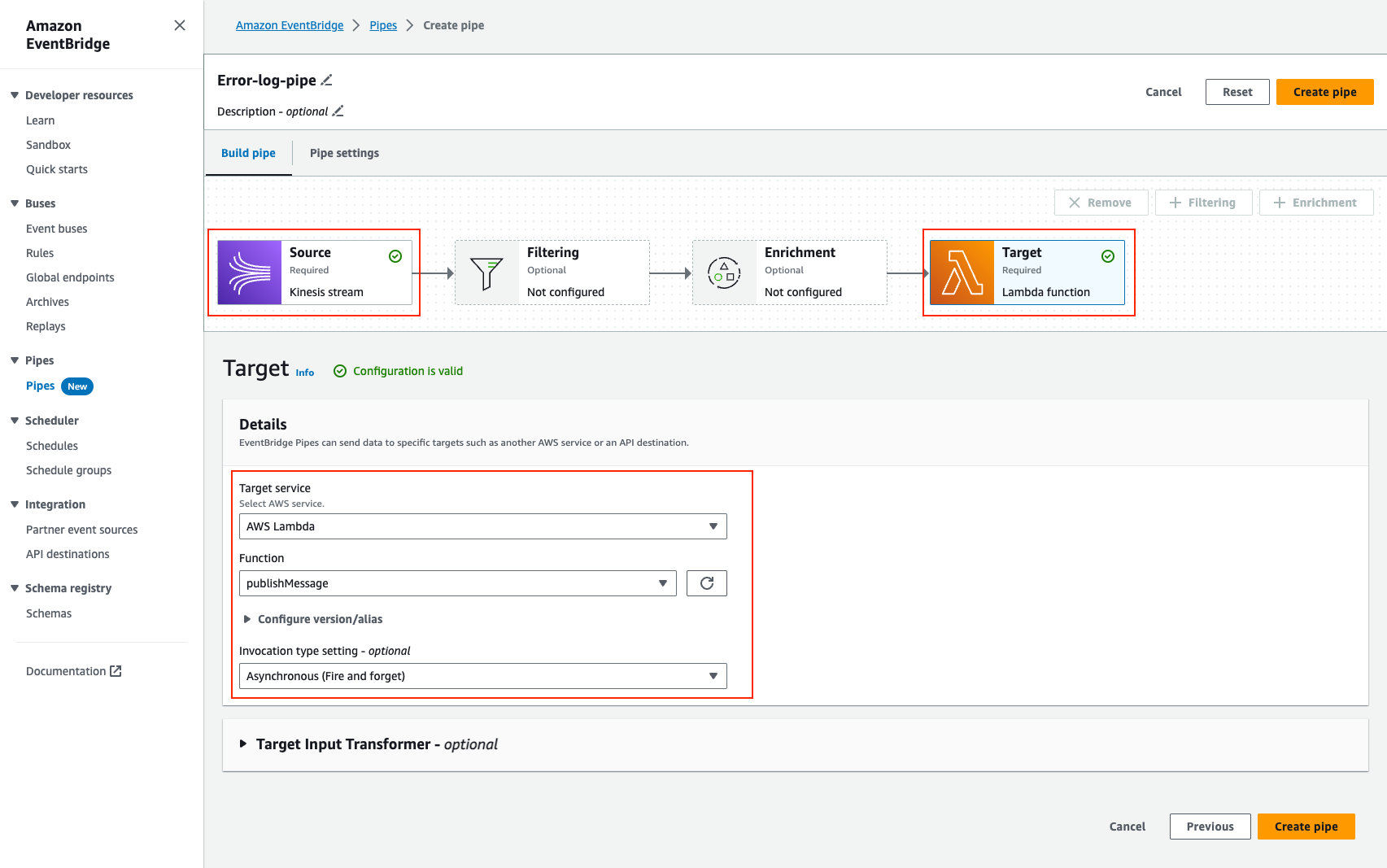Expand Target Input Transformer section
This screenshot has height=868, width=1387.
coord(369,744)
